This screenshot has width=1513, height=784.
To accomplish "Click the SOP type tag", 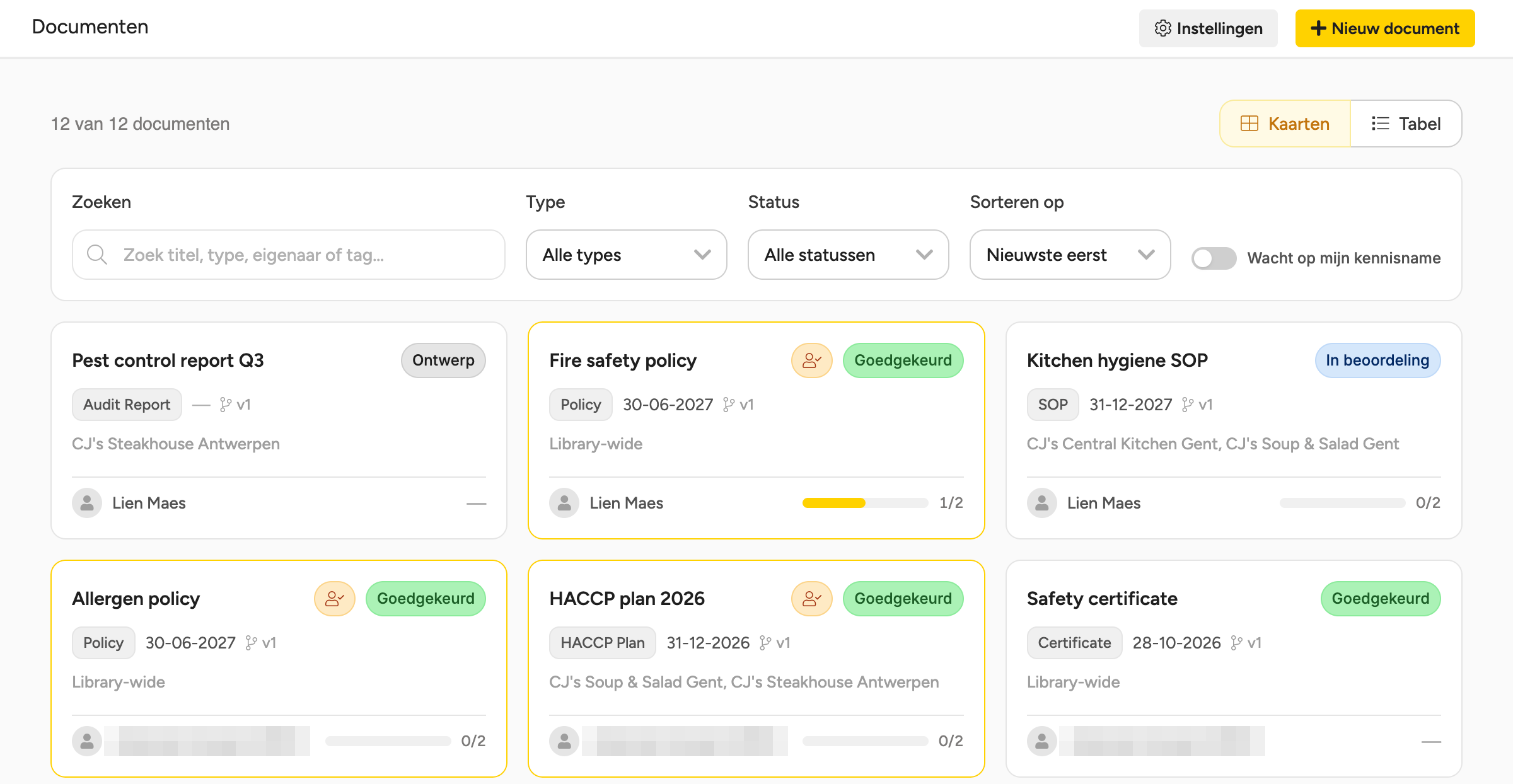I will (x=1053, y=405).
